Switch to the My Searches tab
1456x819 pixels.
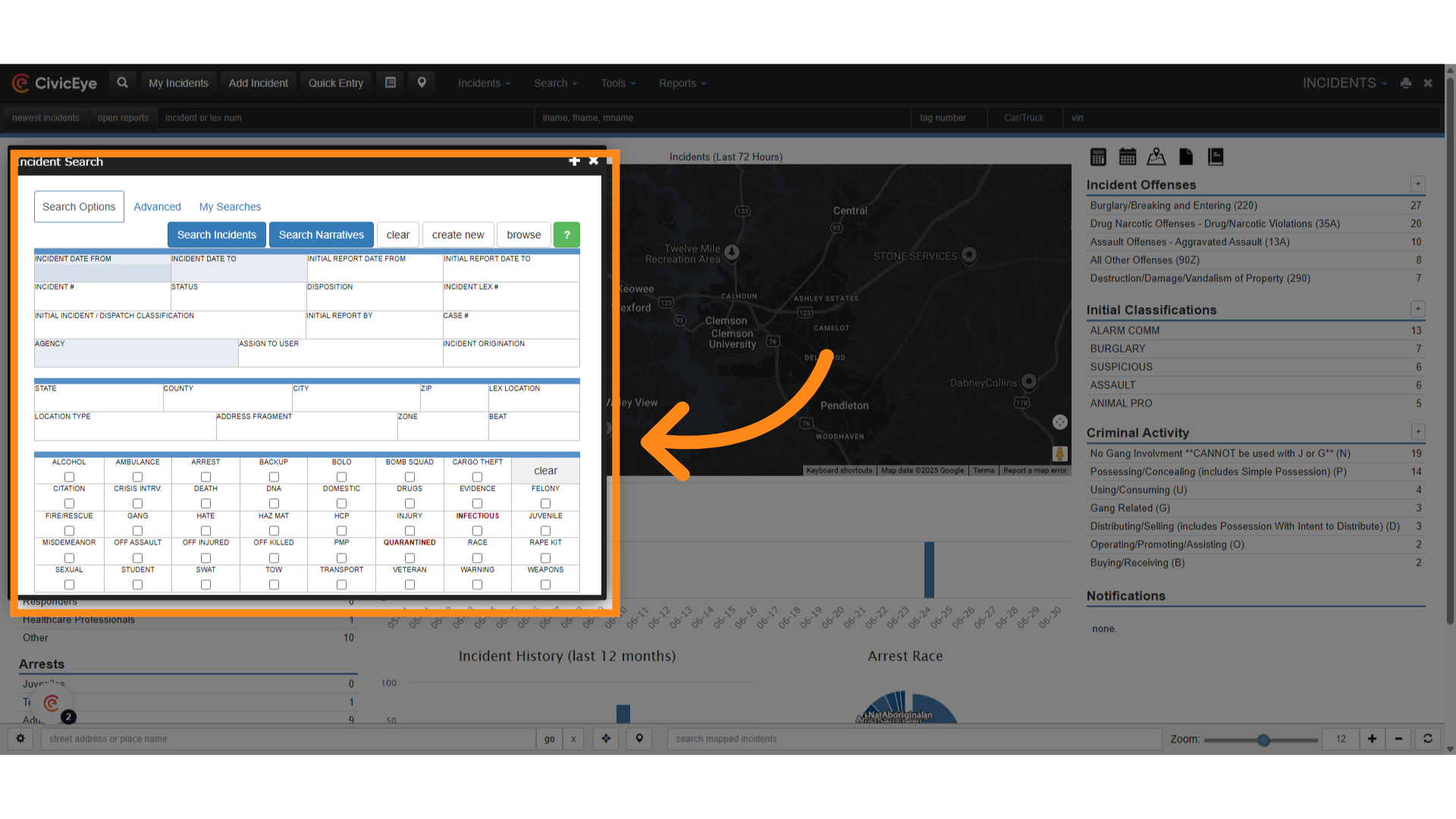(230, 207)
